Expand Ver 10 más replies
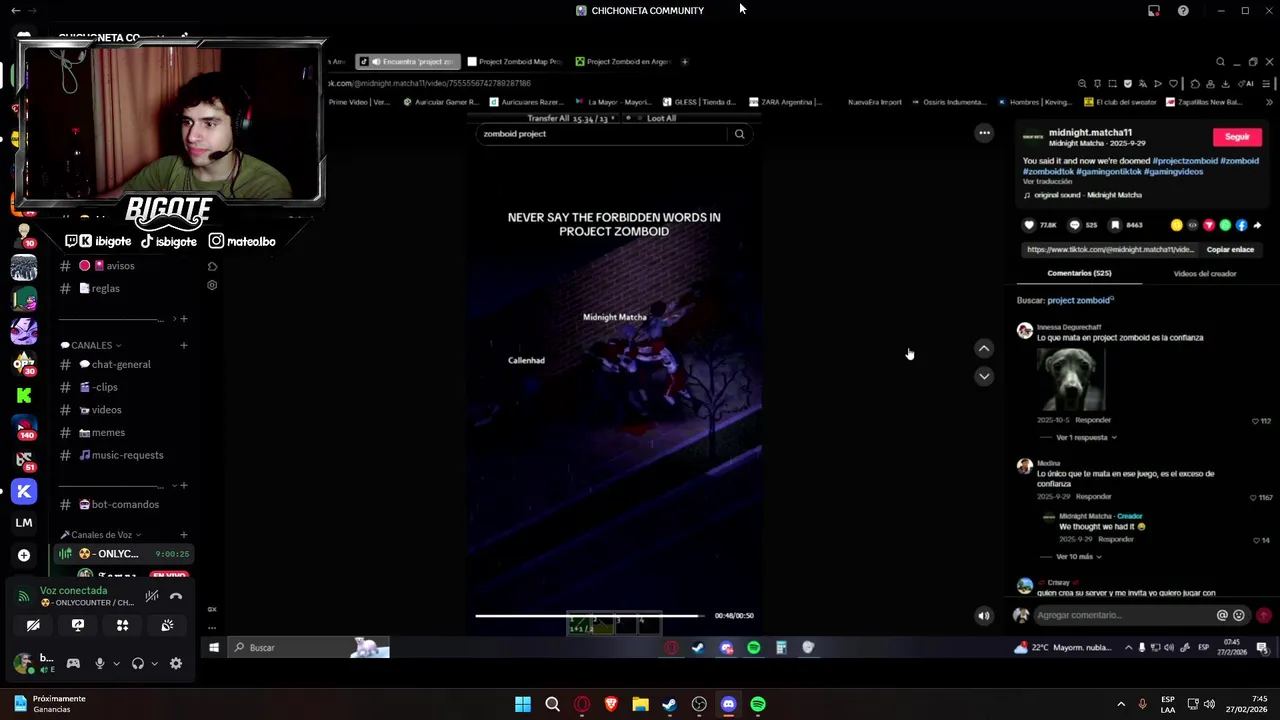 (1079, 556)
